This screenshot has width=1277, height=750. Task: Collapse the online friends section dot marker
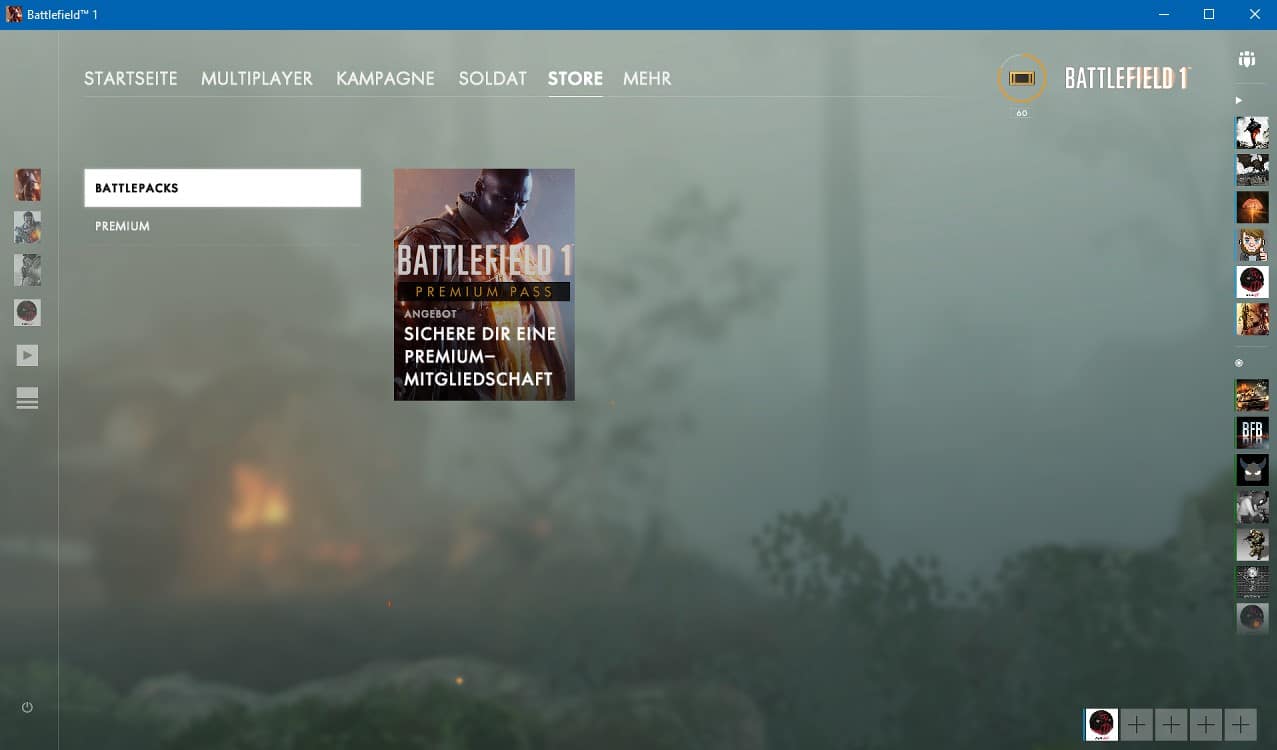pos(1239,363)
